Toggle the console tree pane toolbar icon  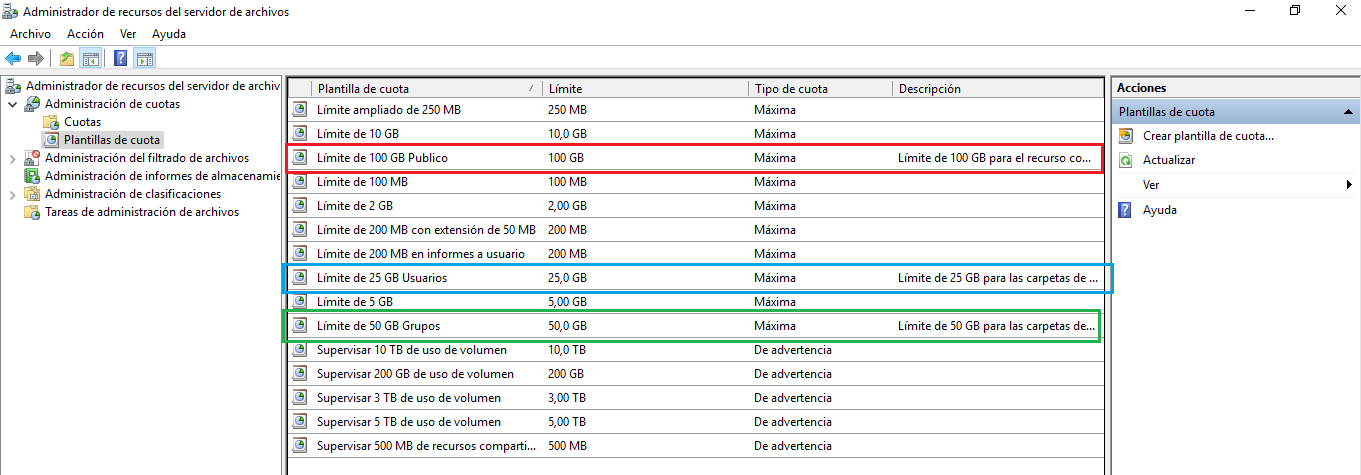[x=91, y=58]
